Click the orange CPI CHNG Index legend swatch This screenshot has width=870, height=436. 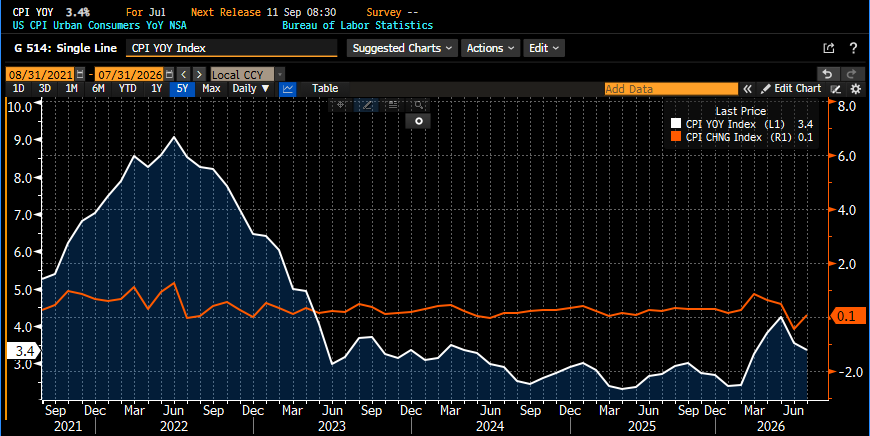(676, 137)
